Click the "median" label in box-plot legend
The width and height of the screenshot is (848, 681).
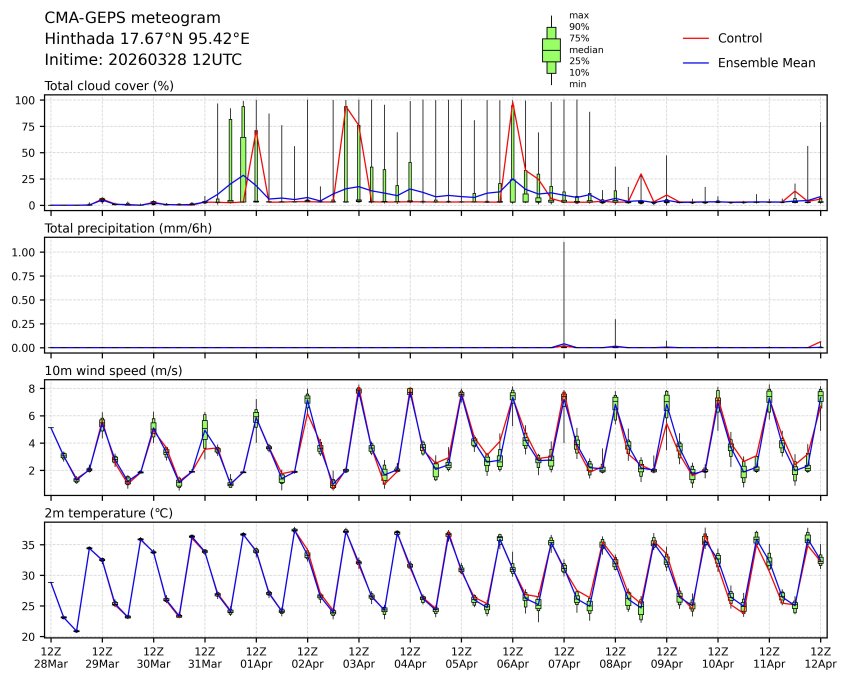[x=585, y=49]
